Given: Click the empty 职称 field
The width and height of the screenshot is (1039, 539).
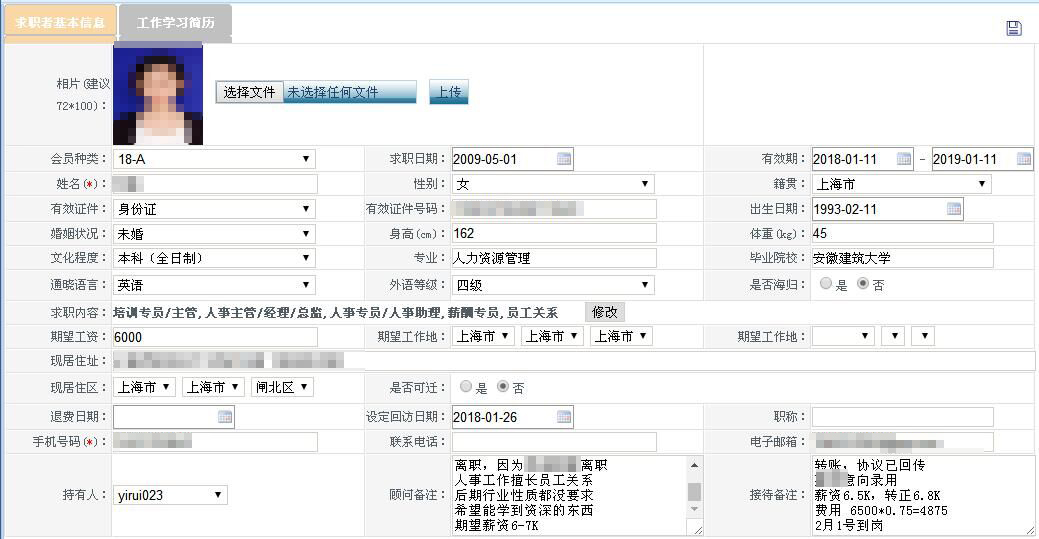Looking at the screenshot, I should [x=902, y=417].
